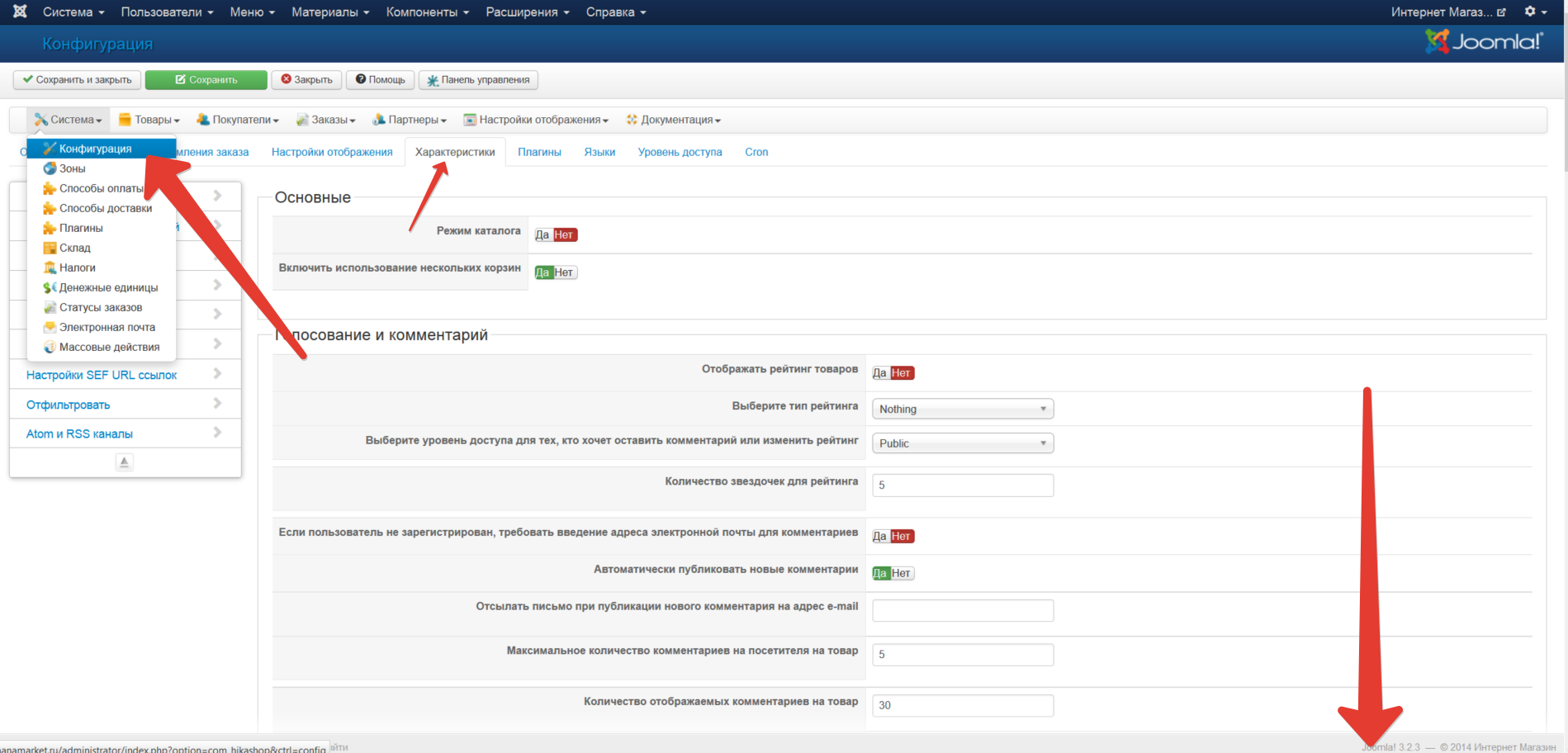Open the gear settings menu in the top bar
This screenshot has width=1568, height=753.
(1536, 12)
